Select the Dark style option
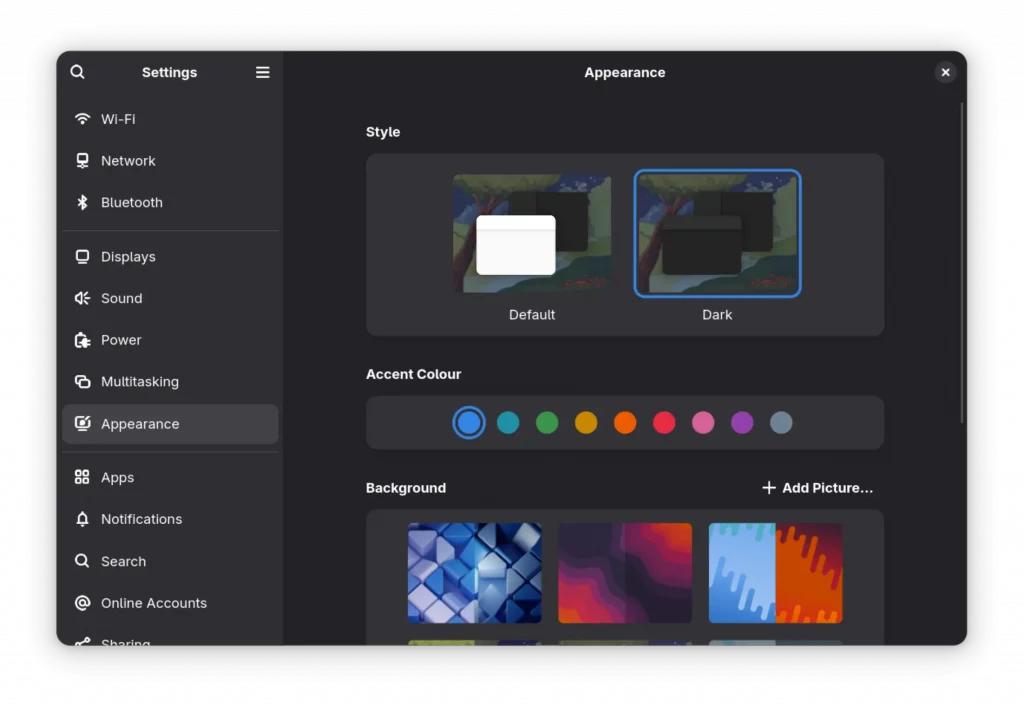1024x708 pixels. click(x=717, y=235)
